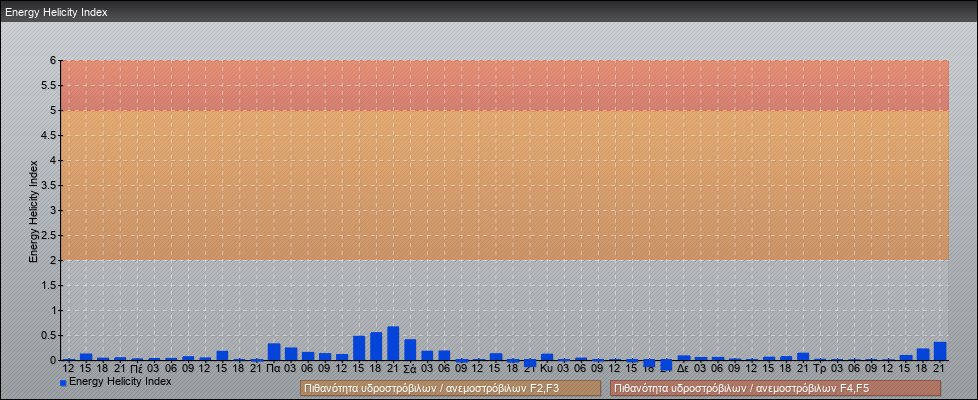The height and width of the screenshot is (400, 978).
Task: Click the y-axis tick label 0.5
Action: click(x=50, y=335)
